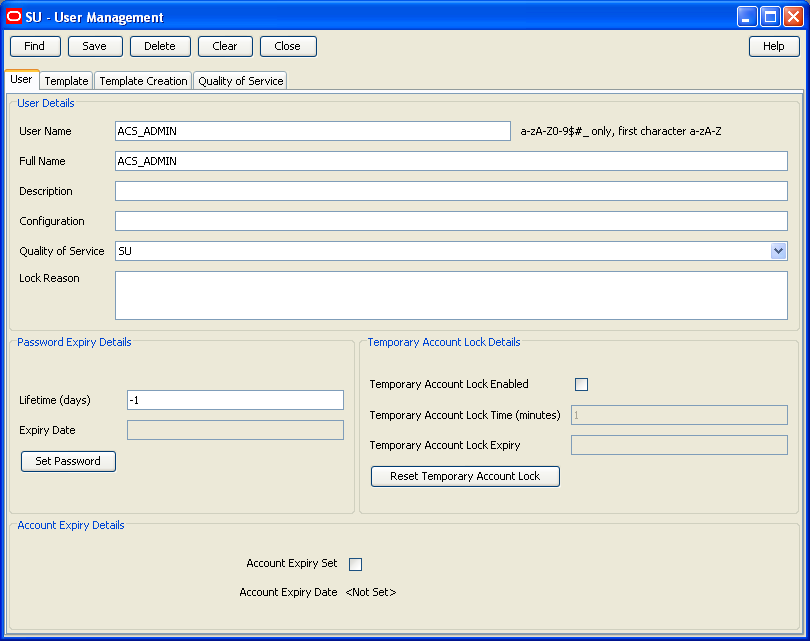
Task: Switch back to the User tab
Action: [x=22, y=80]
